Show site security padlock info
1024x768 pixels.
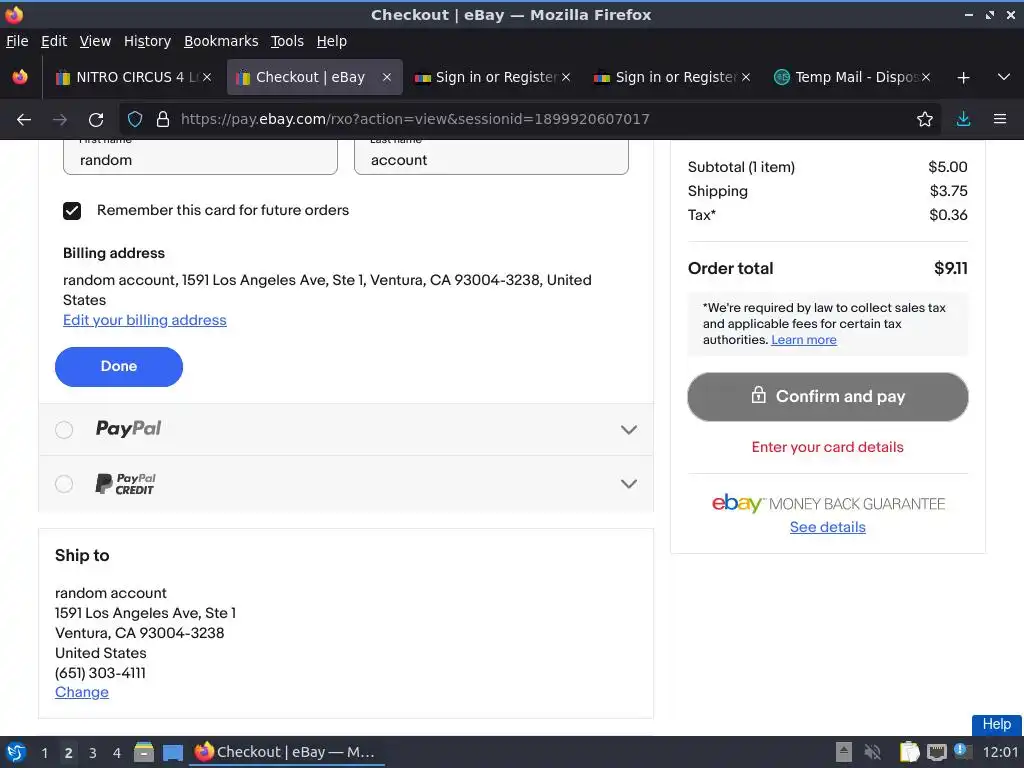(x=163, y=119)
